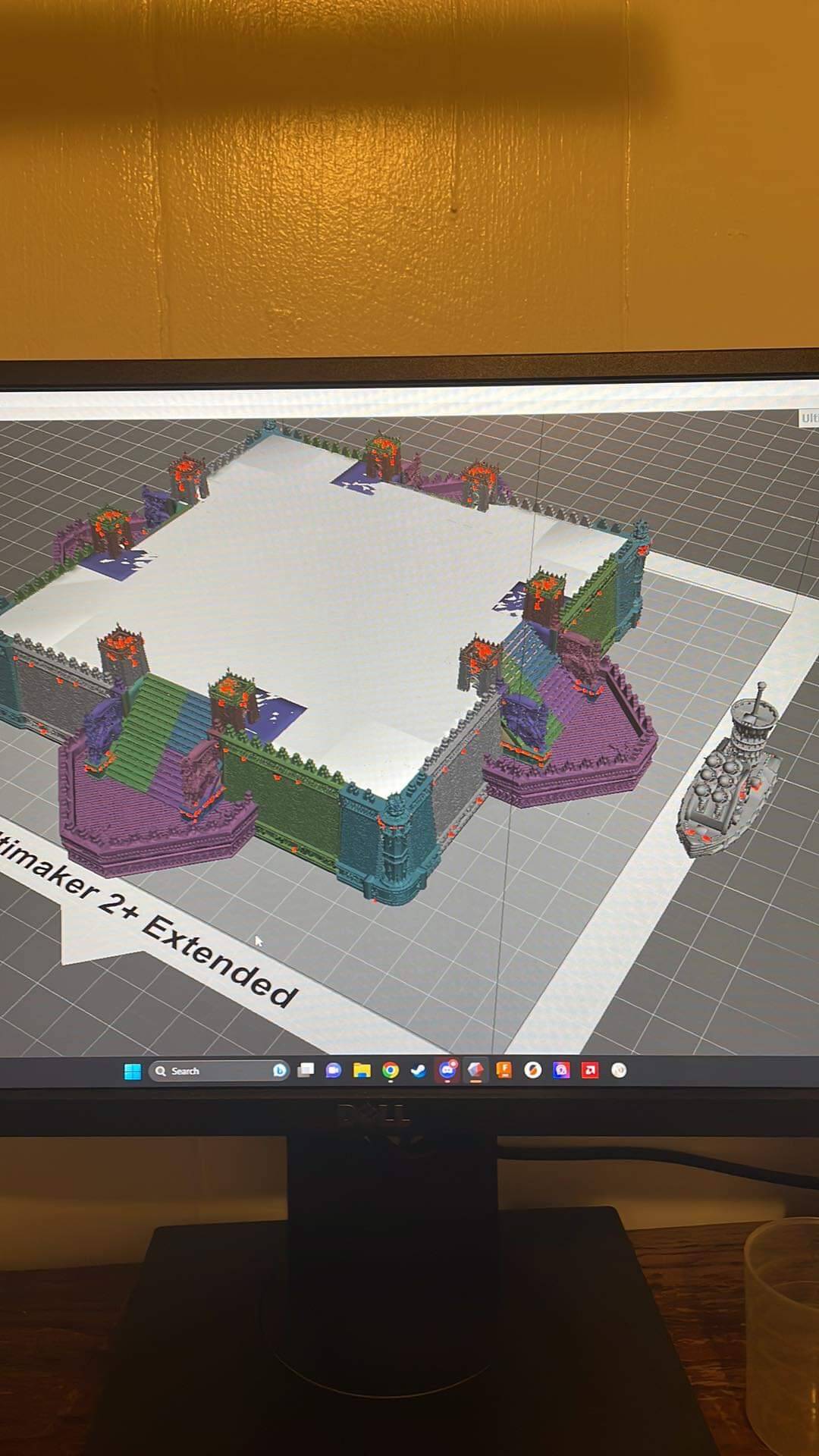The image size is (819, 1456).
Task: Open File Explorer from the taskbar
Action: coord(362,1070)
